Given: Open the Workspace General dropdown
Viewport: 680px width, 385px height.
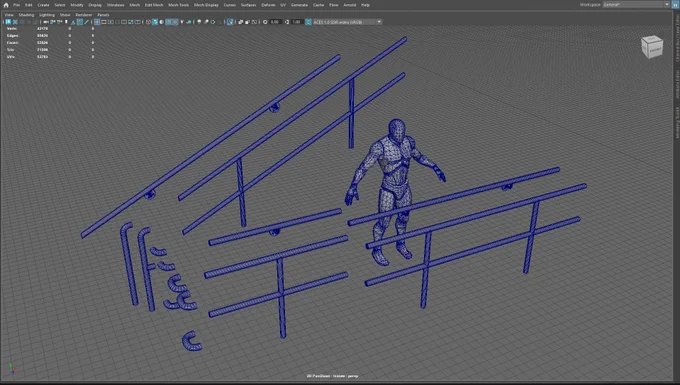Looking at the screenshot, I should tap(636, 4).
